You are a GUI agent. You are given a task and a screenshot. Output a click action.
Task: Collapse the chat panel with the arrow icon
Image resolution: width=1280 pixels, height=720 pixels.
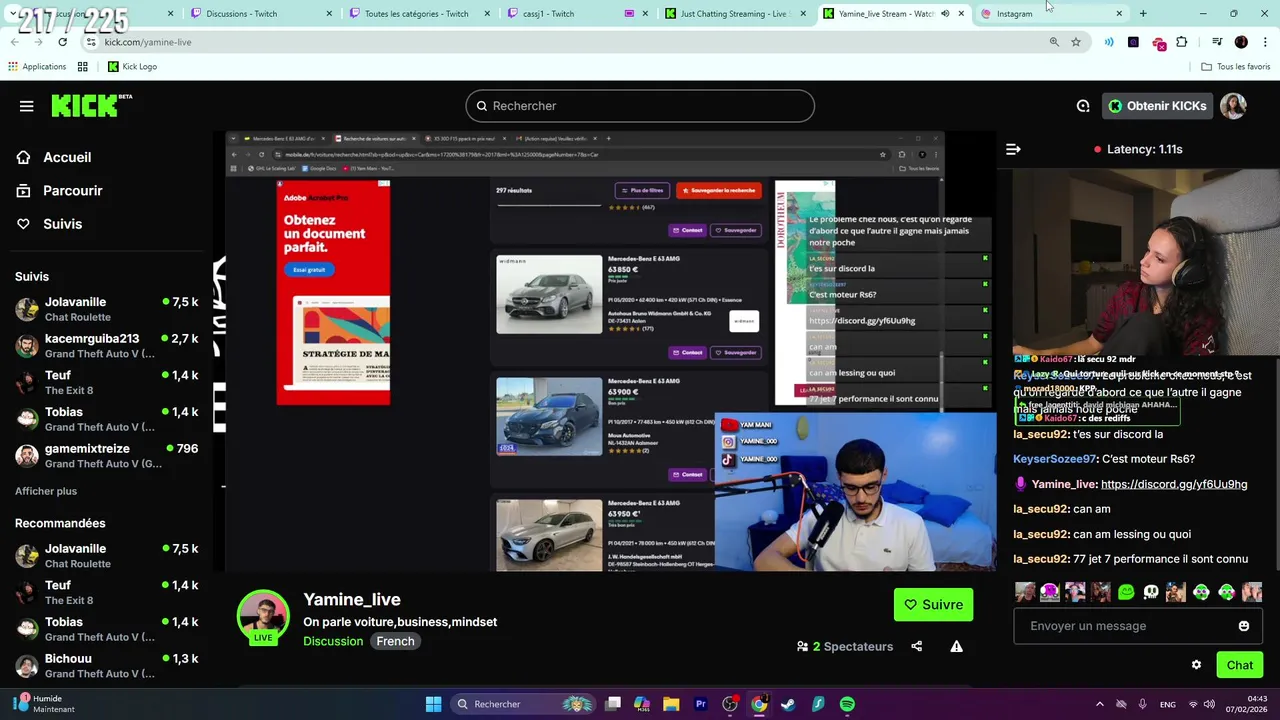[x=1013, y=149]
